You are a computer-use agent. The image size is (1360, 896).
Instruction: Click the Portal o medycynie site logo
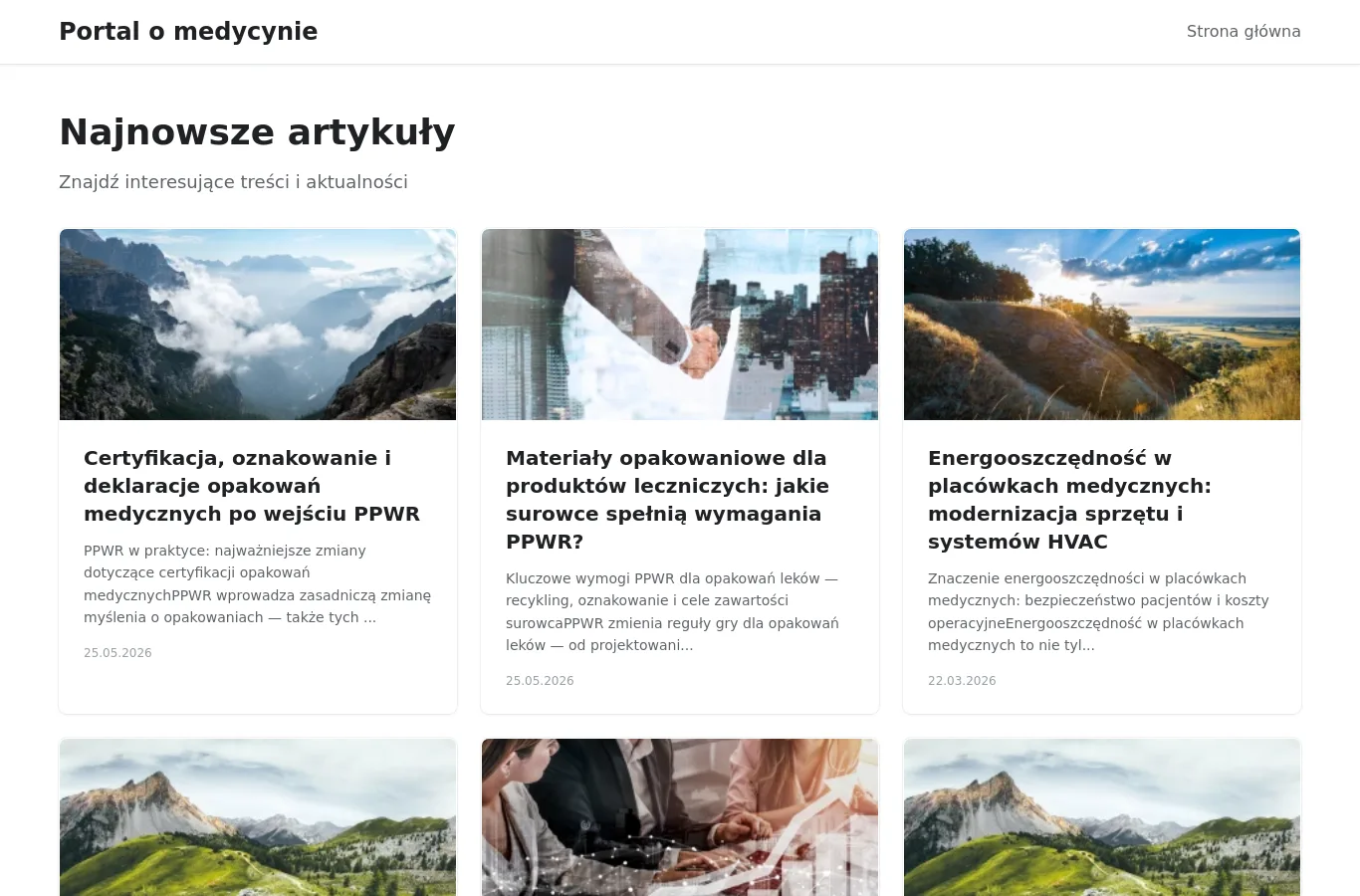(x=188, y=32)
